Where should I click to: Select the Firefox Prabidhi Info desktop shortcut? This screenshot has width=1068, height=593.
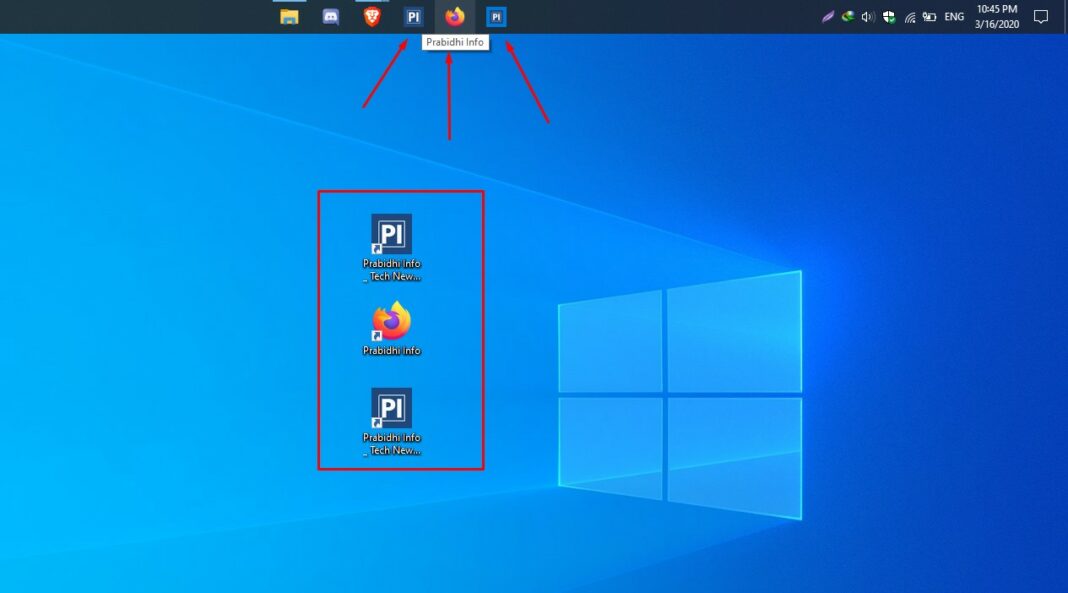coord(390,325)
